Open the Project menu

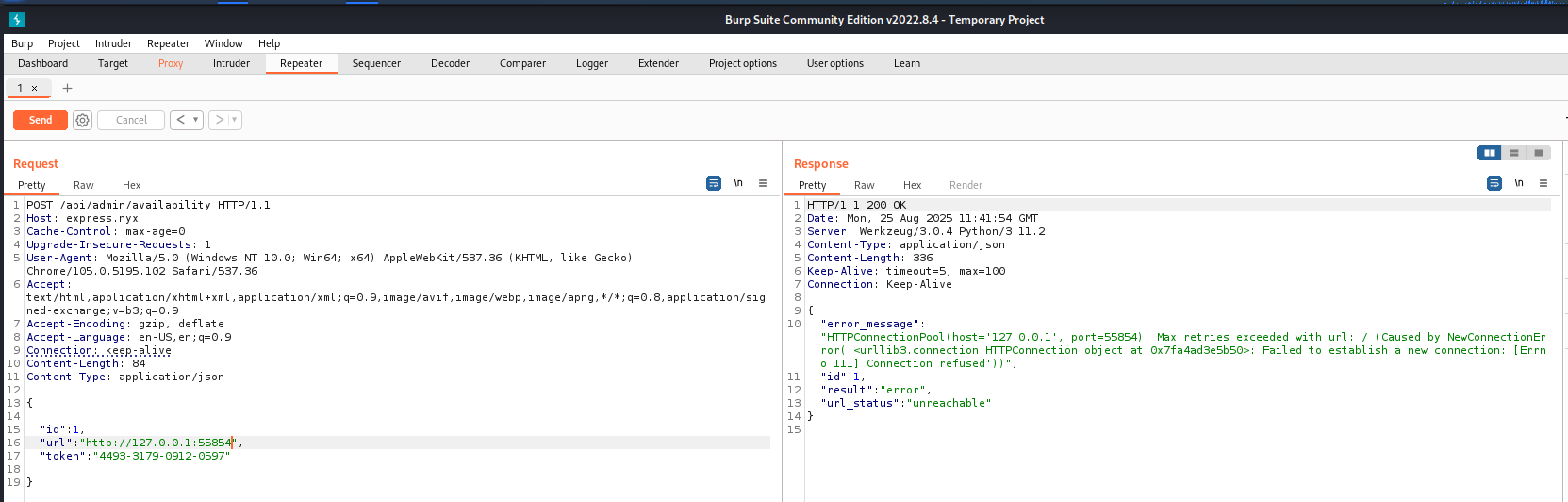pyautogui.click(x=63, y=43)
